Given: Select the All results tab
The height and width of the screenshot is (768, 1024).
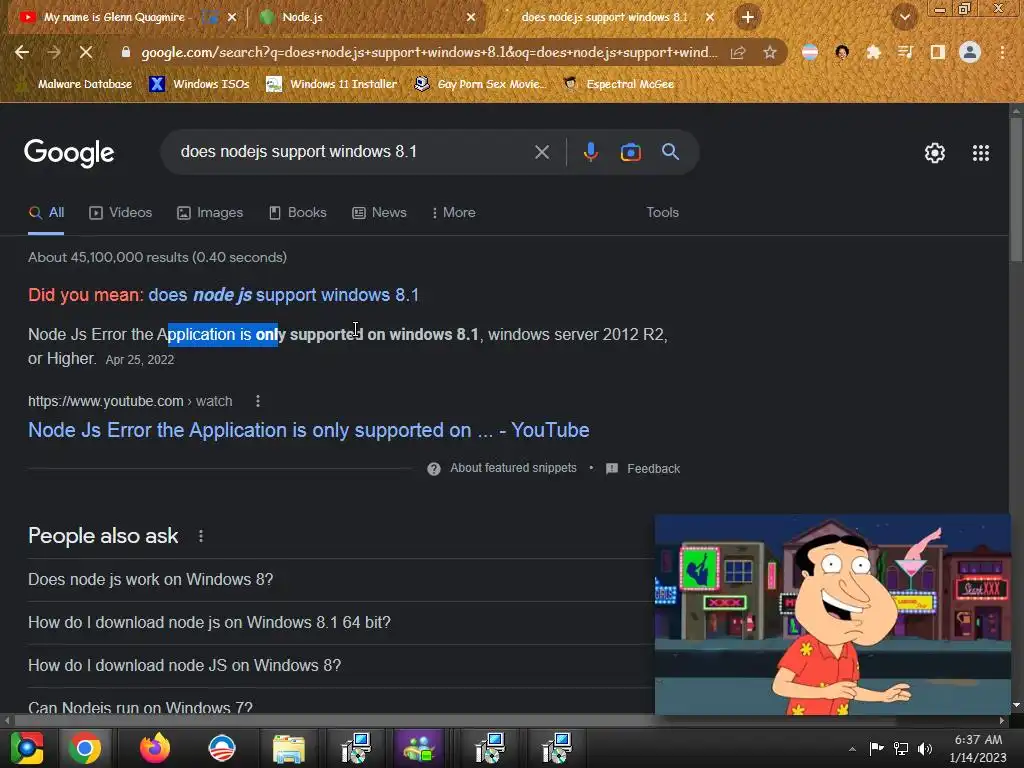Looking at the screenshot, I should (x=46, y=212).
